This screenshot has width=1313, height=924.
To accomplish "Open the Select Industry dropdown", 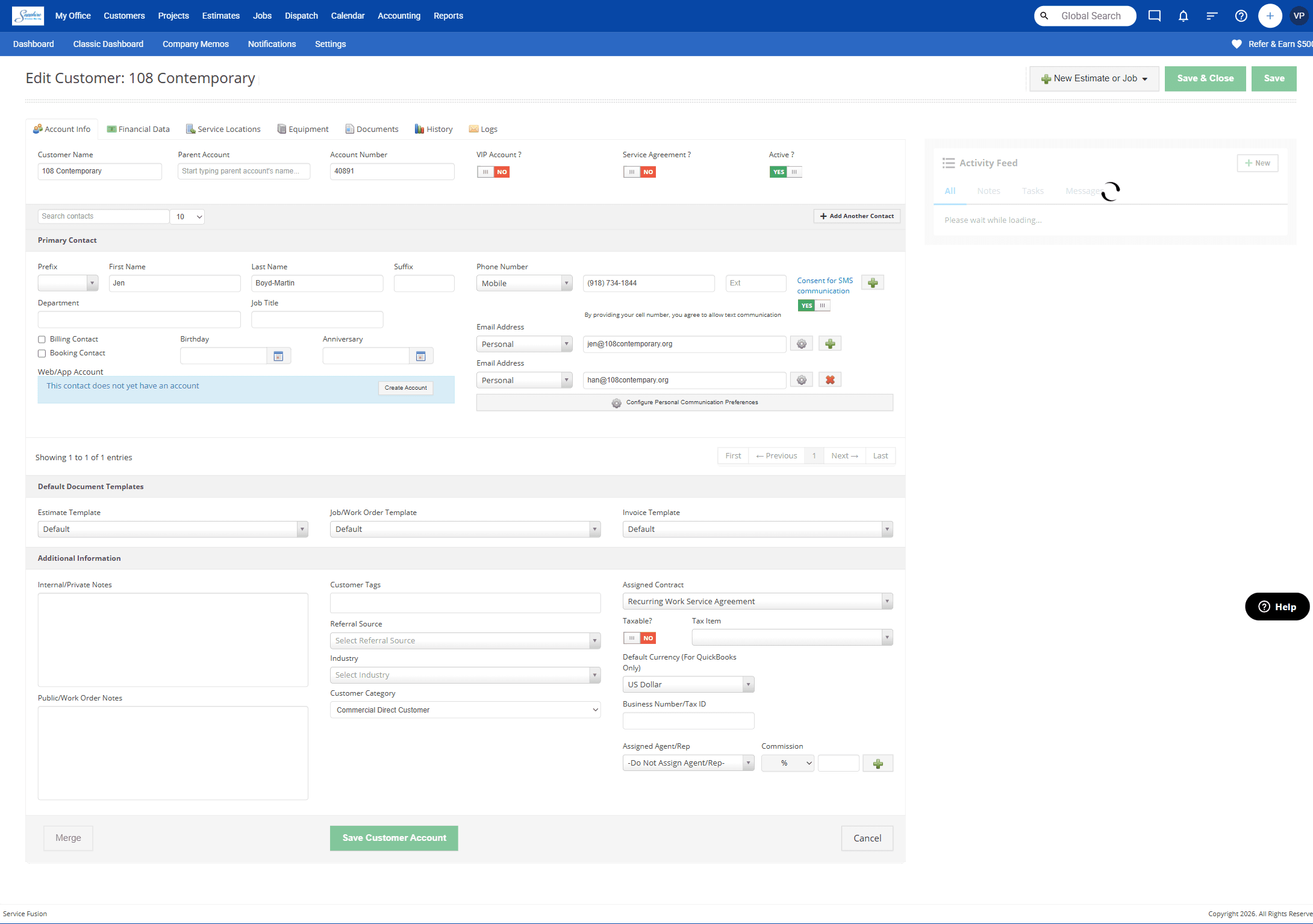I will click(466, 675).
